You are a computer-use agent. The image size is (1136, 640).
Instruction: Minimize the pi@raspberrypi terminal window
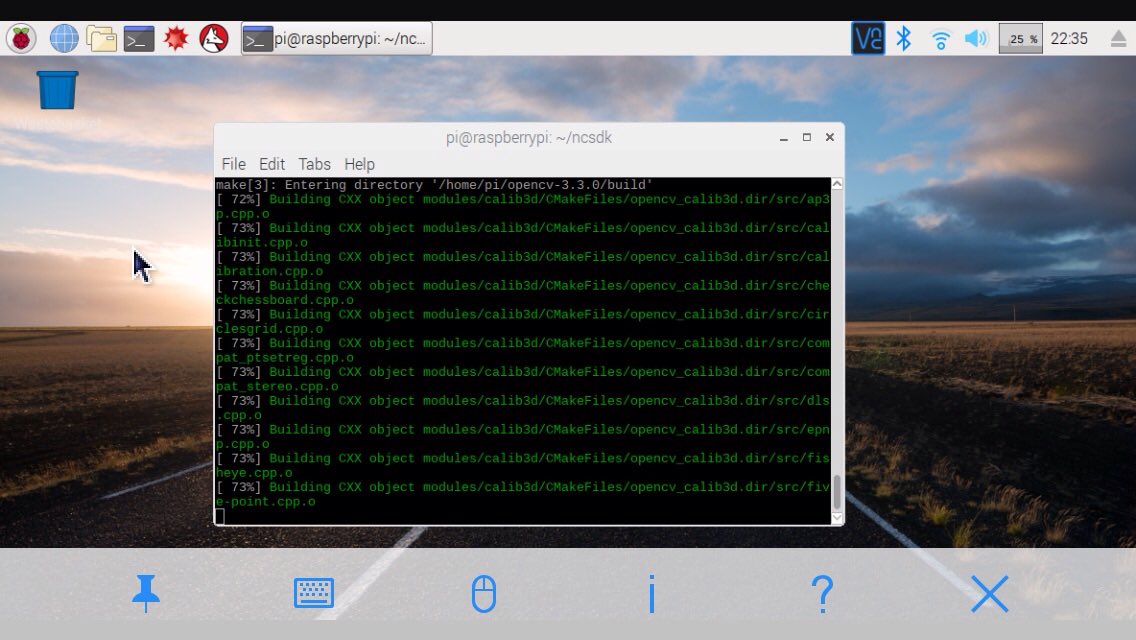[784, 138]
